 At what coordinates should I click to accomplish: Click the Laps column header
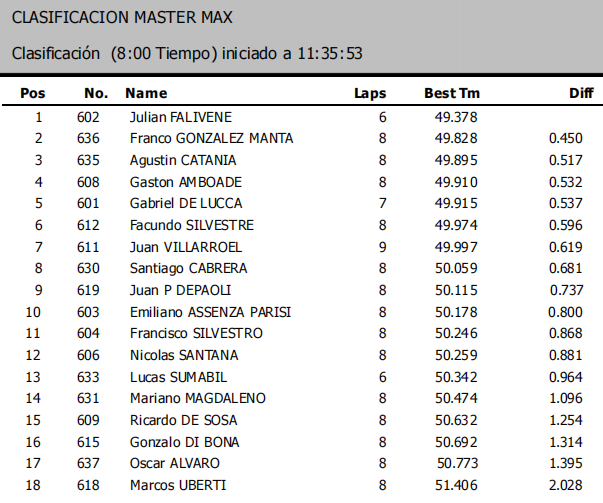[370, 93]
